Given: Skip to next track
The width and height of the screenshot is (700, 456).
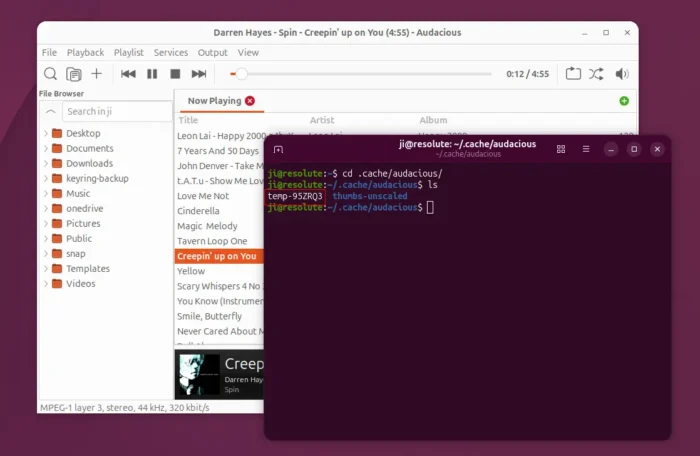Looking at the screenshot, I should click(x=199, y=74).
